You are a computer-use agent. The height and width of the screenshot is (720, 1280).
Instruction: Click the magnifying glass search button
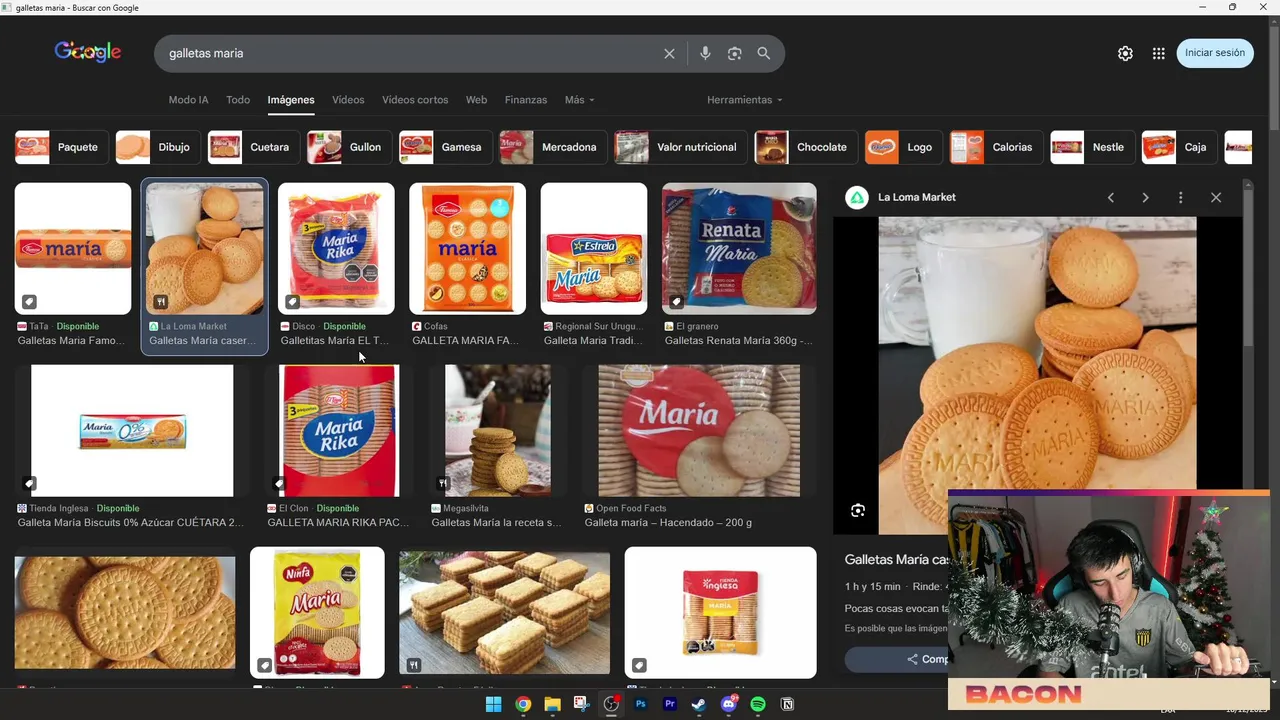763,54
